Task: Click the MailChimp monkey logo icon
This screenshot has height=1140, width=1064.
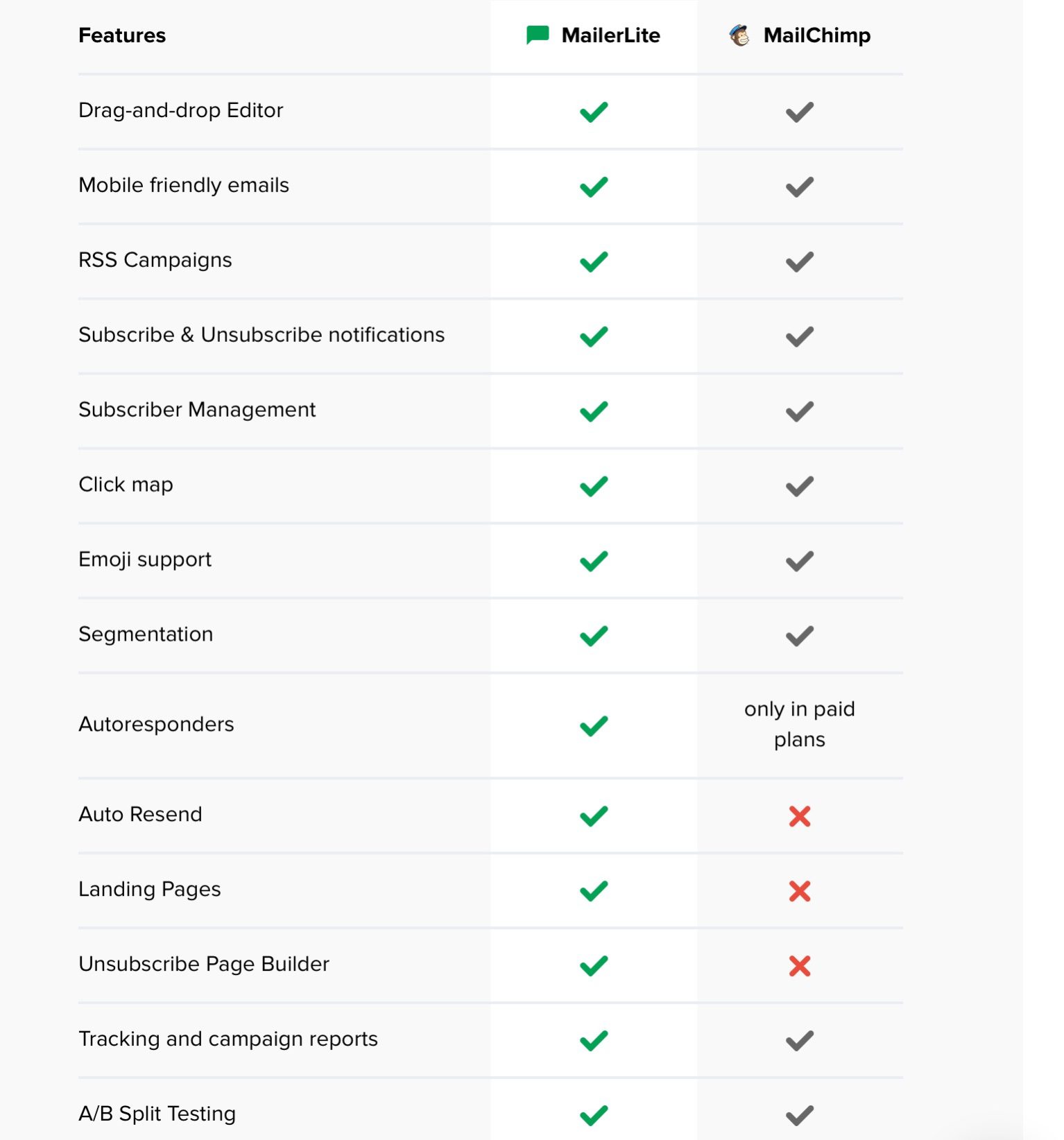Action: 739,35
